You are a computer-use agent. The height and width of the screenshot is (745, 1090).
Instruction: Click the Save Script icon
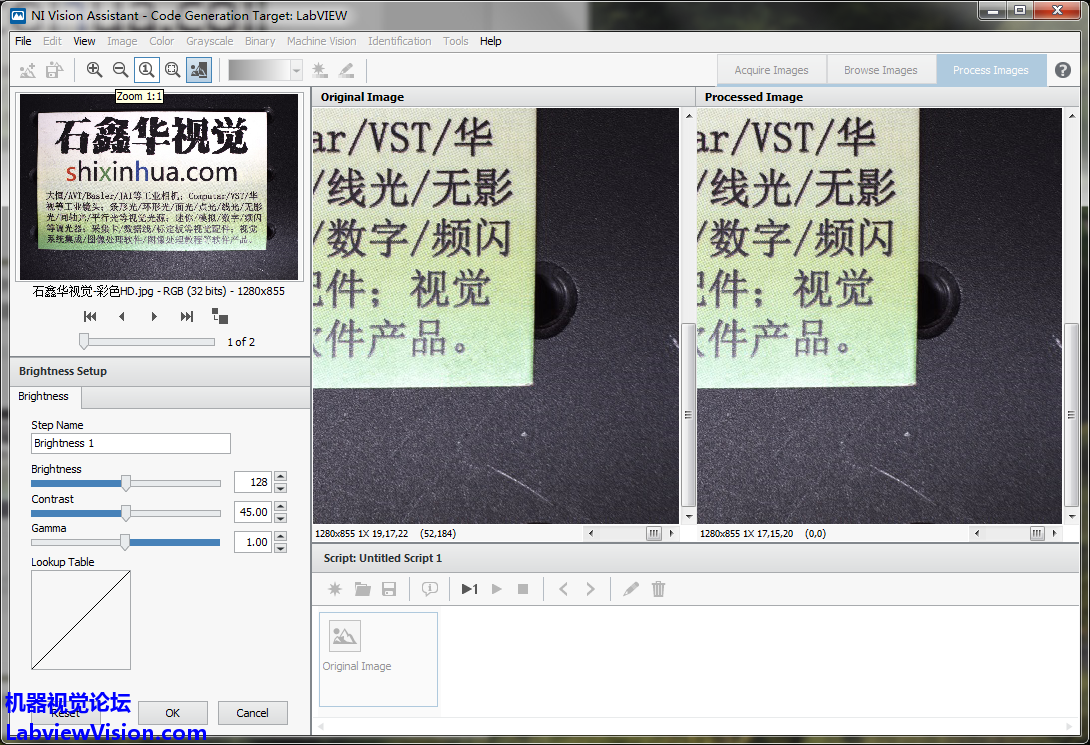(x=389, y=589)
